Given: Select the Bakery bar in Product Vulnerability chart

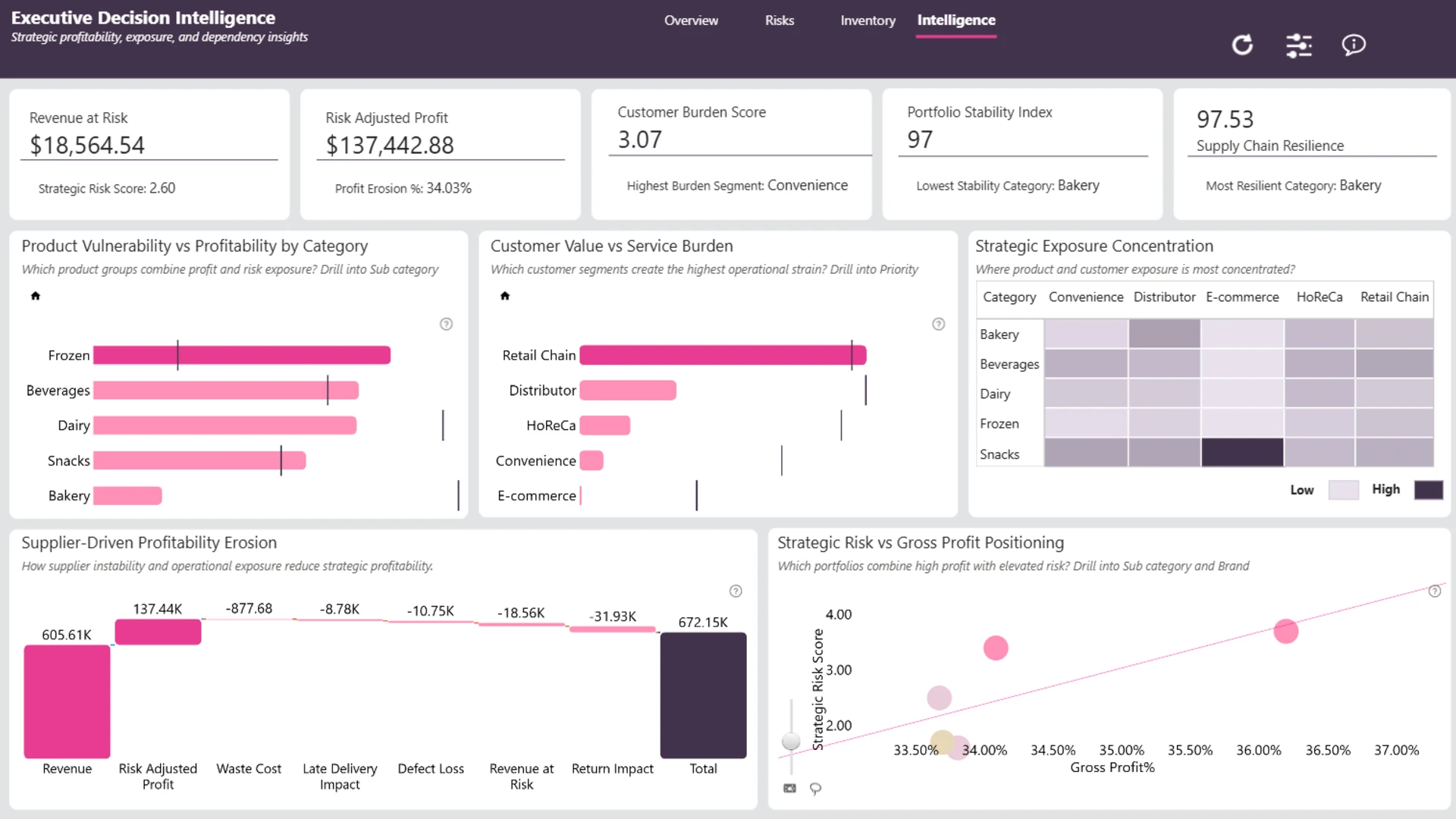Looking at the screenshot, I should coord(127,496).
